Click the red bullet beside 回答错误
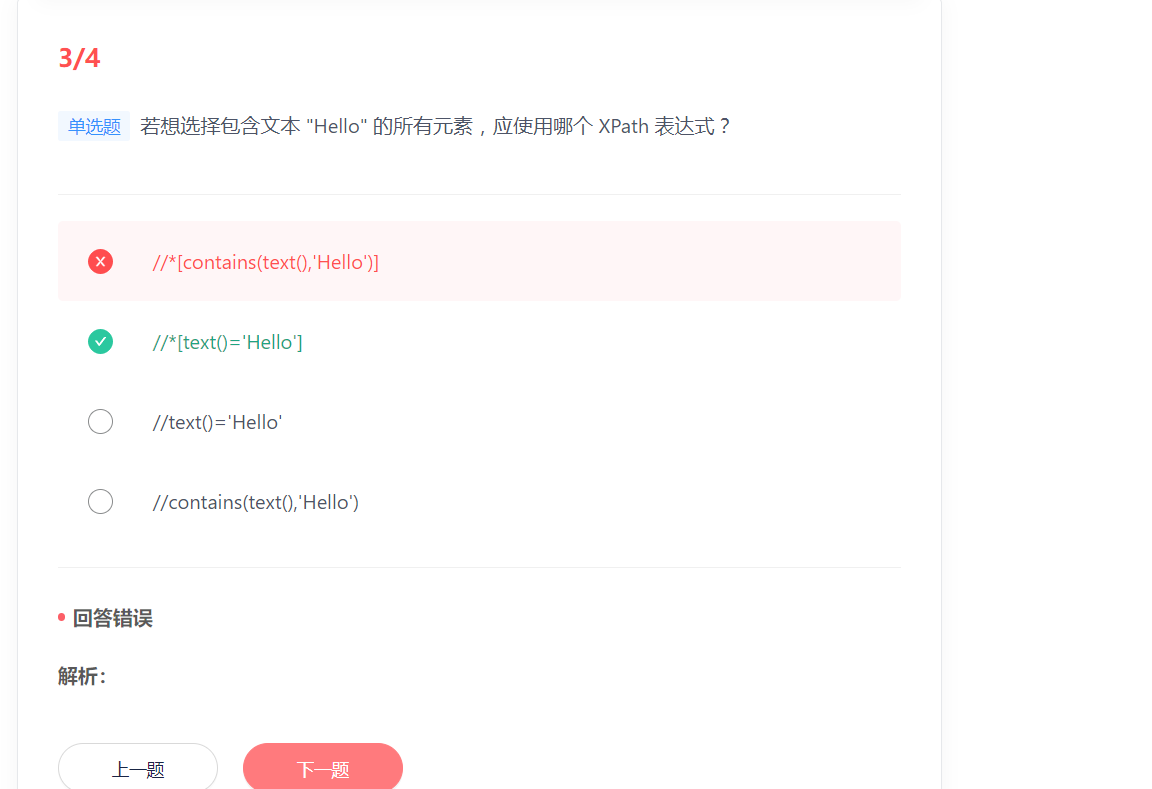The image size is (1152, 789). point(62,617)
